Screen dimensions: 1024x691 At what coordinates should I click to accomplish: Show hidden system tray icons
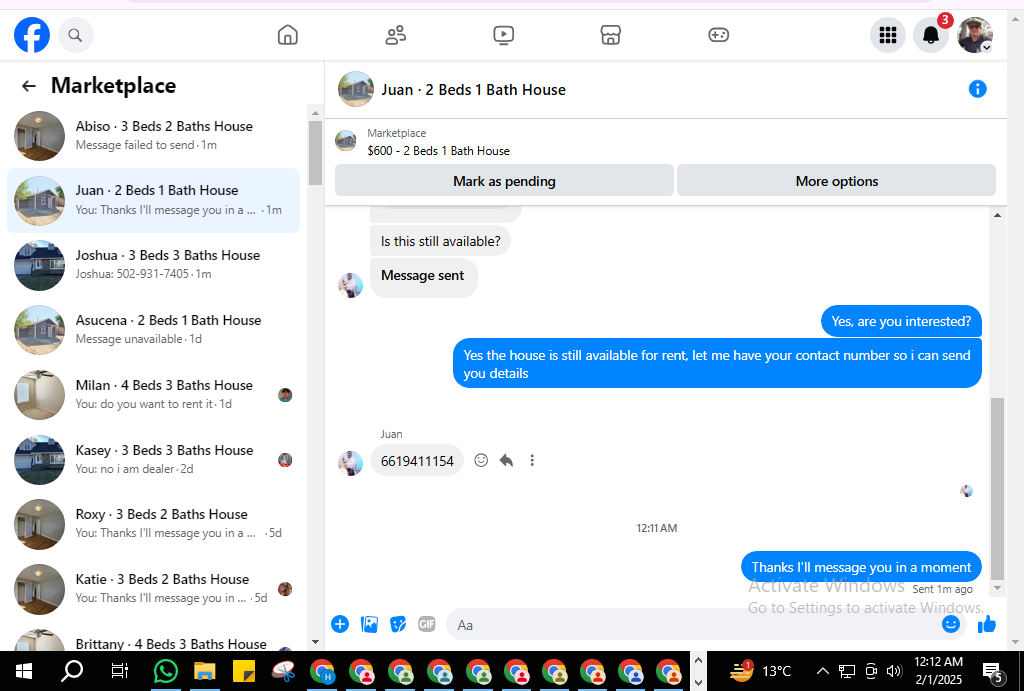click(823, 671)
